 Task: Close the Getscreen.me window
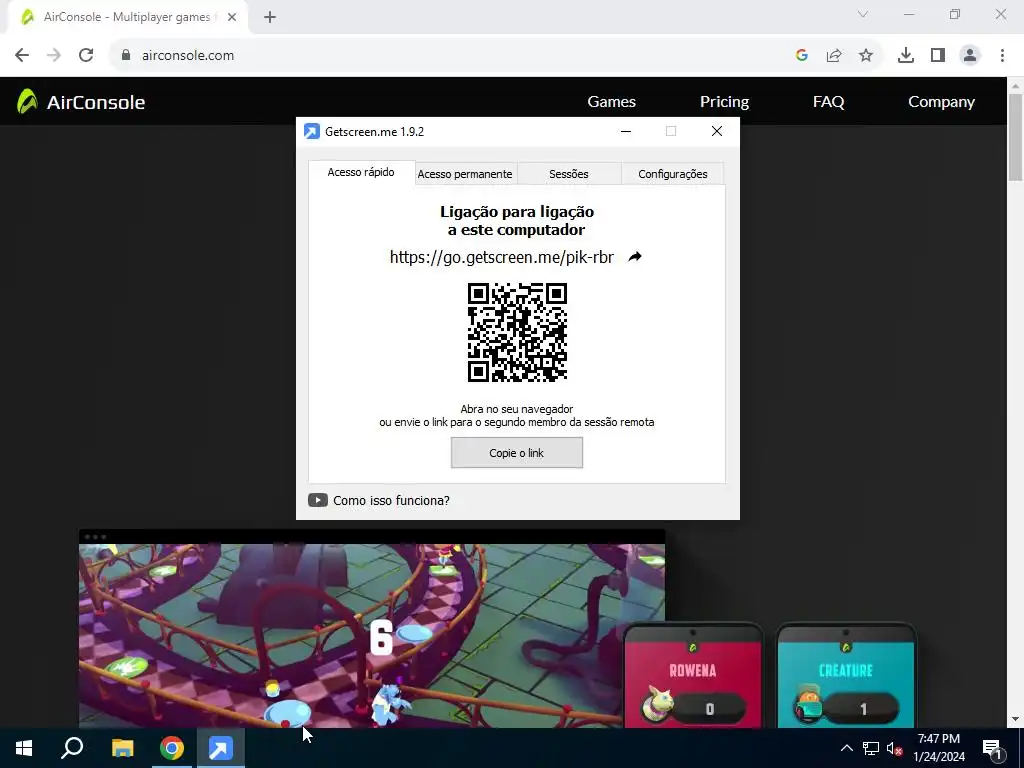[716, 131]
